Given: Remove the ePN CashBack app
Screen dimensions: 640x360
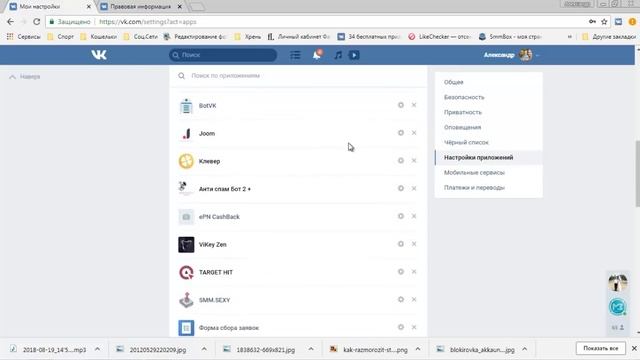Looking at the screenshot, I should click(414, 216).
